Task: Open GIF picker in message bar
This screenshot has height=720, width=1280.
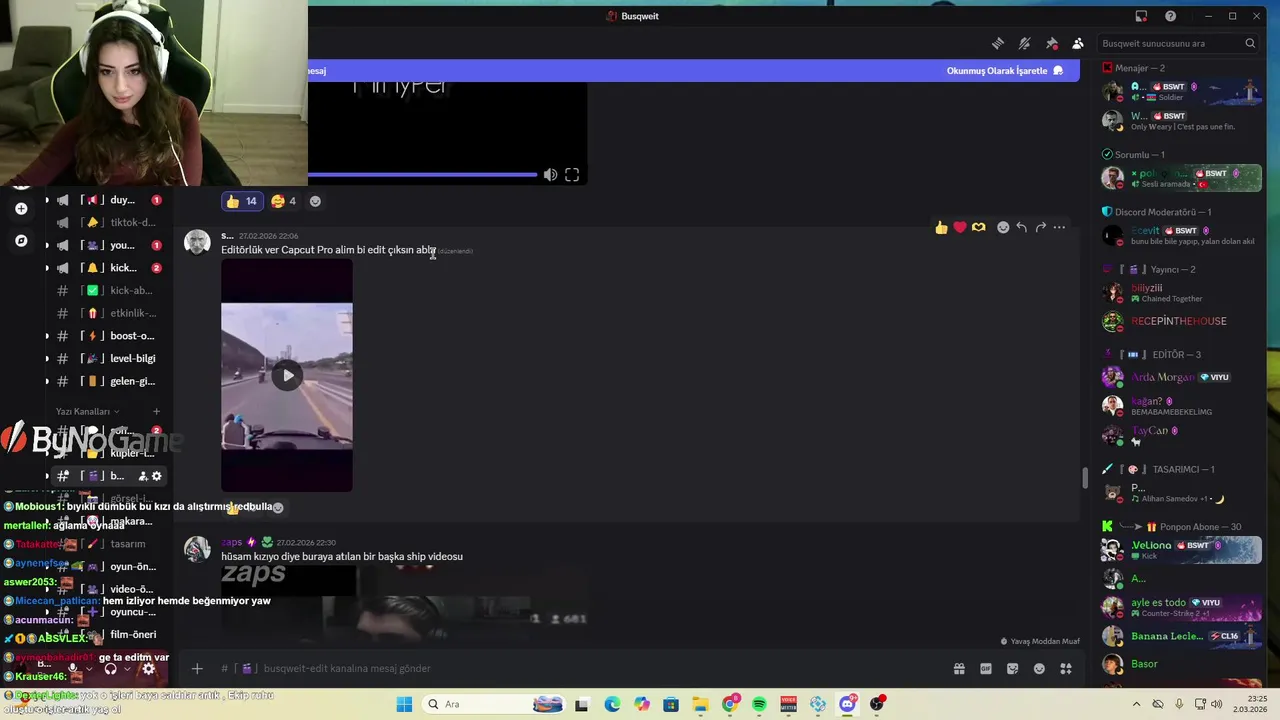Action: click(986, 668)
